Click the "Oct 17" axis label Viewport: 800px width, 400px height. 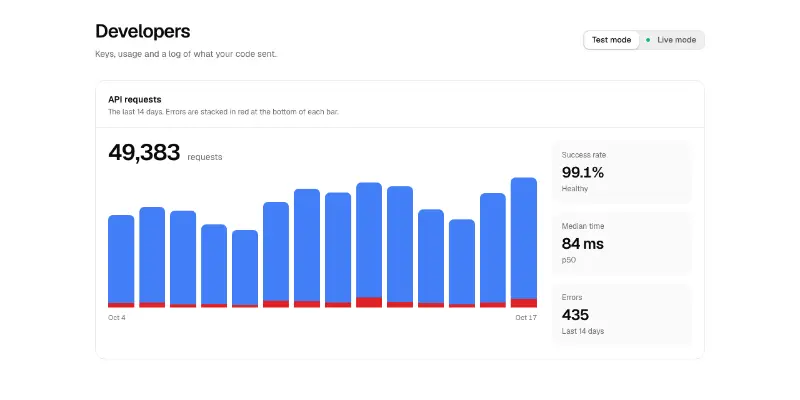coord(526,317)
